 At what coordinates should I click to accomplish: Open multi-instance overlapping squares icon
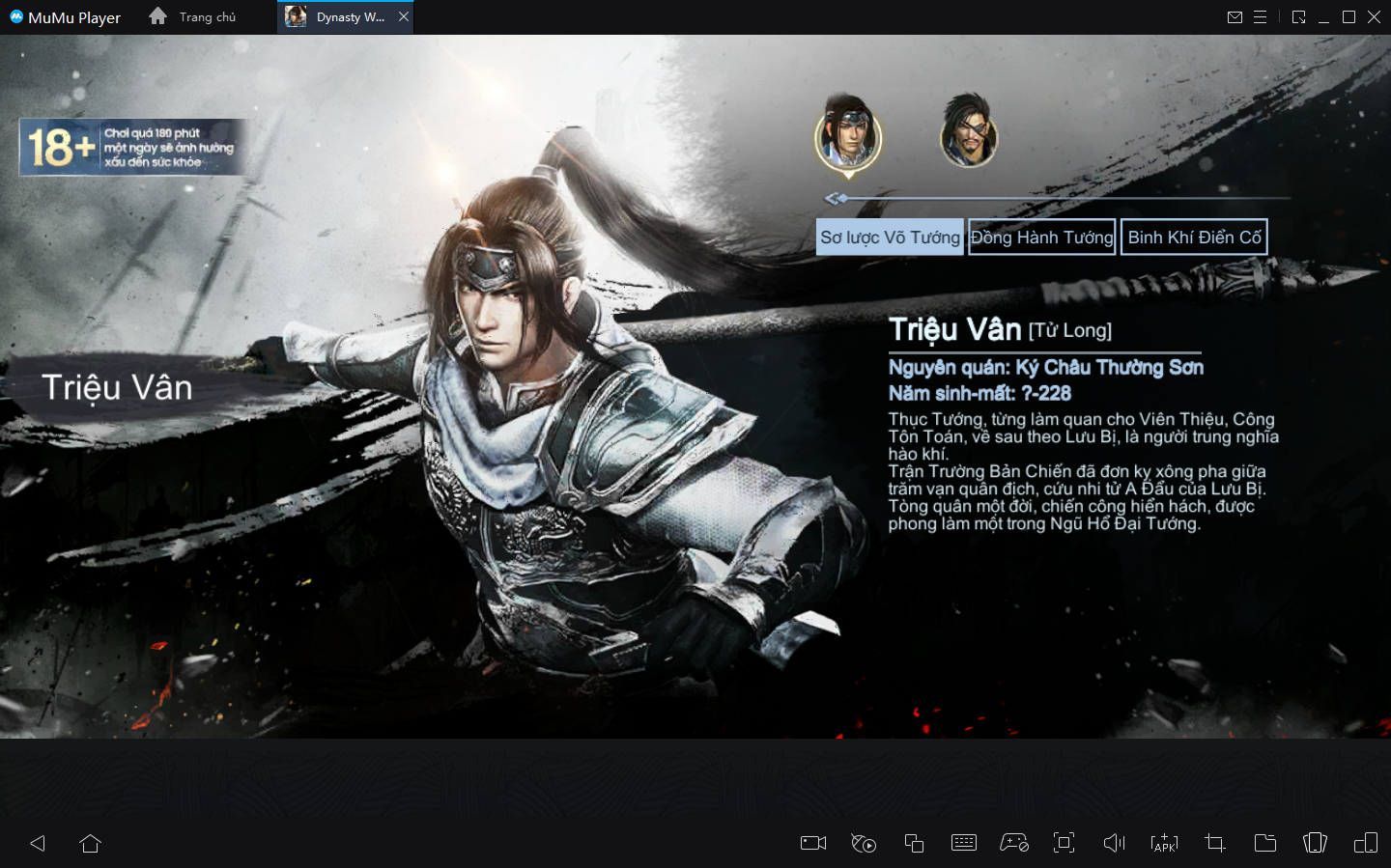[914, 843]
